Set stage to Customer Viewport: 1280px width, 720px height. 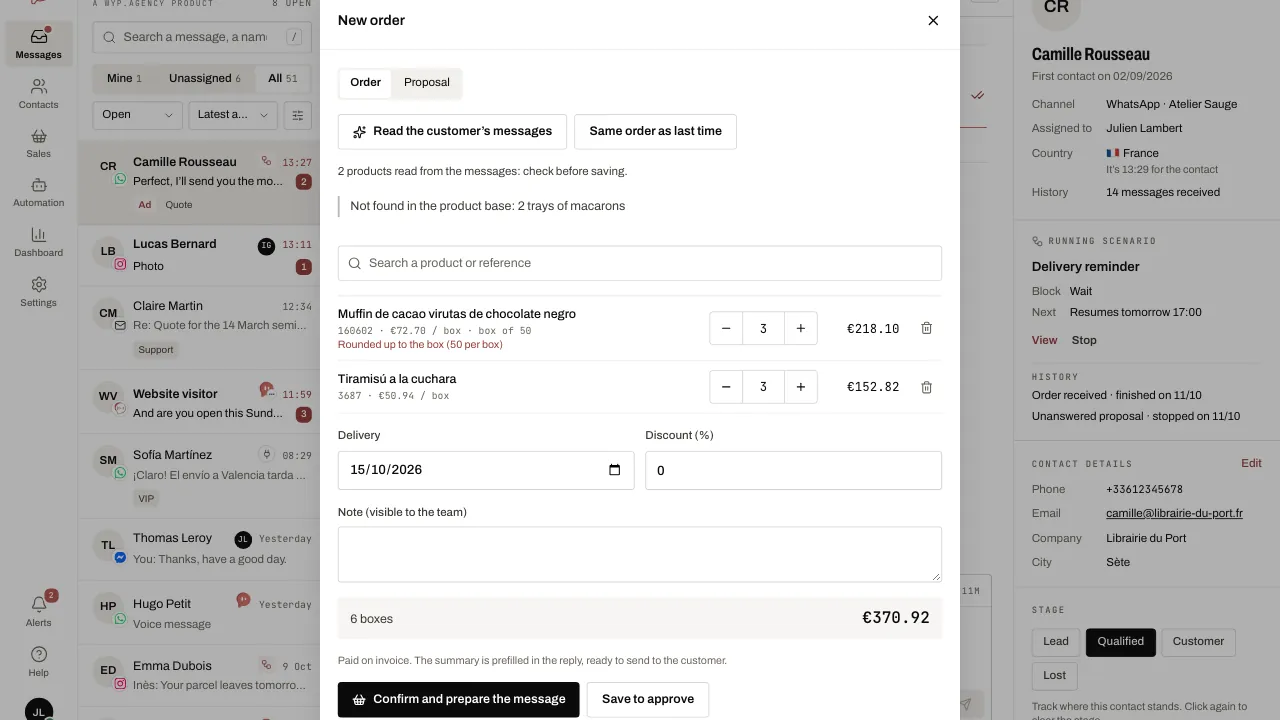1198,642
